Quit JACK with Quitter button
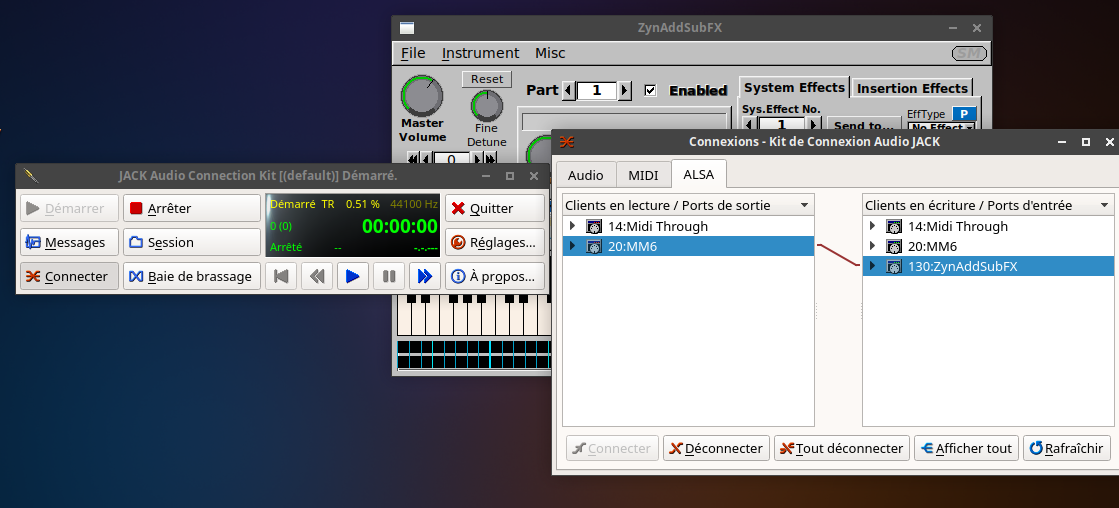This screenshot has height=508, width=1119. point(495,208)
